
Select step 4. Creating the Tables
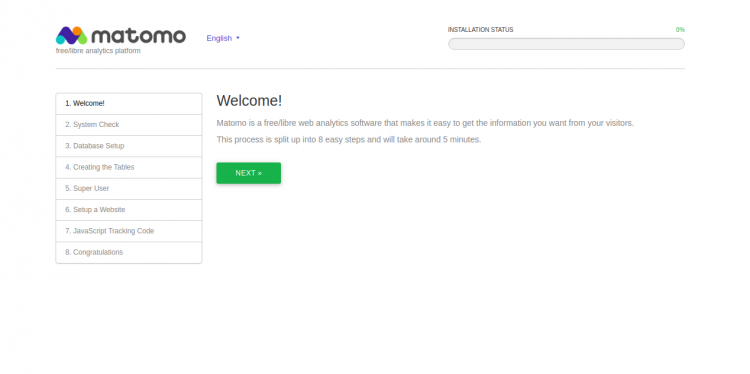(x=129, y=167)
